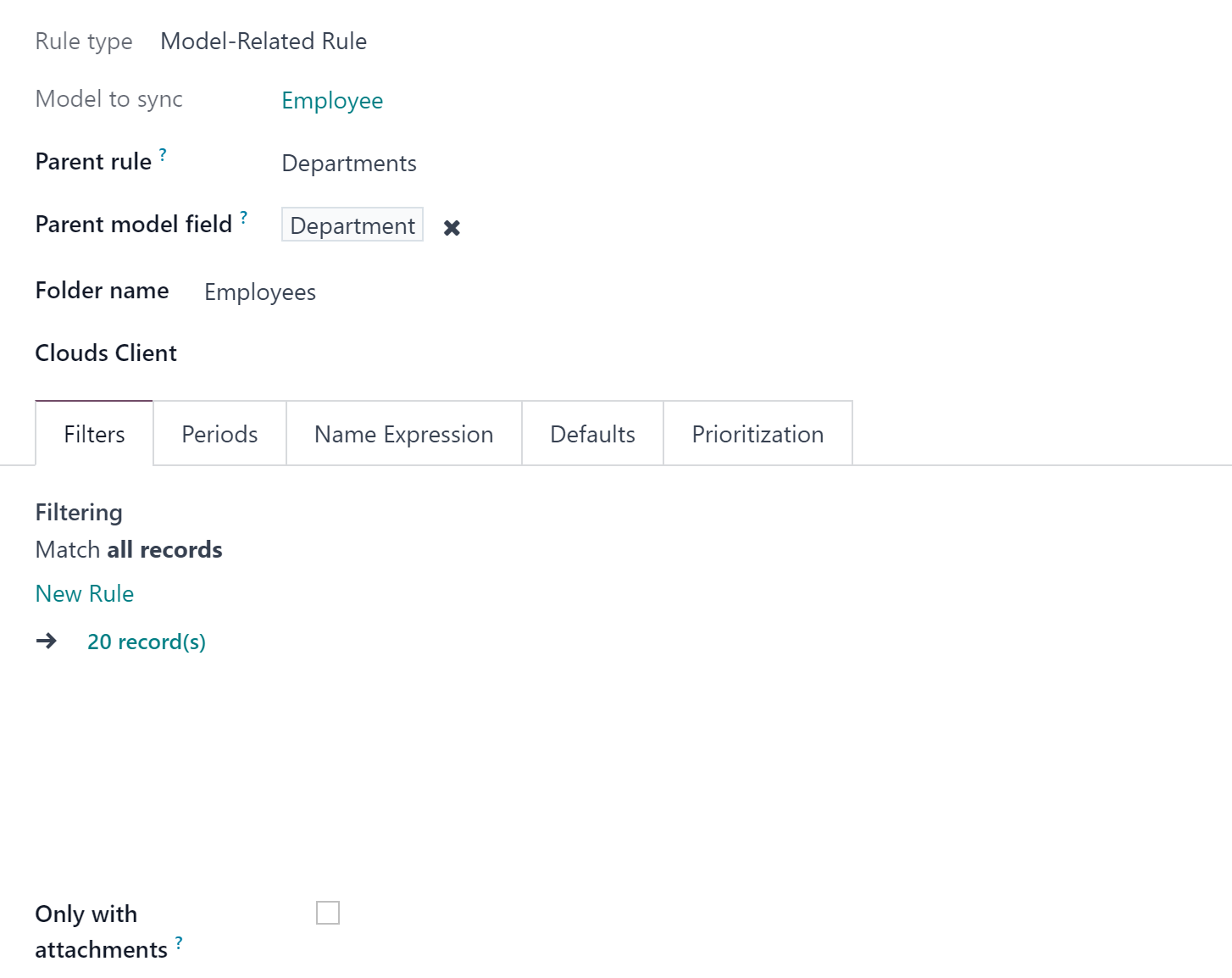Open the Employee model link
The width and height of the screenshot is (1232, 978).
point(332,100)
